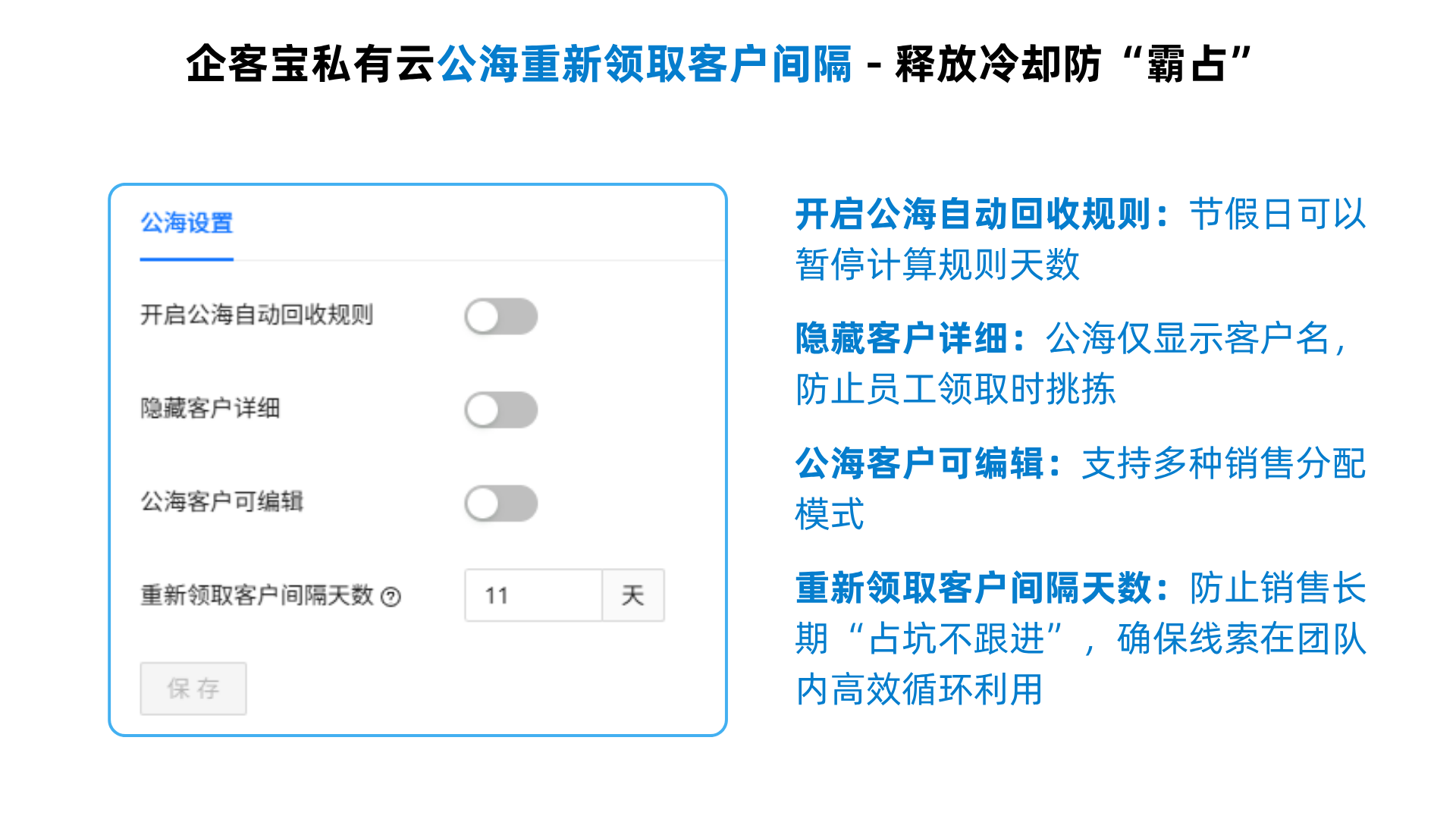Enable the 隐藏客户详细 switch
The image size is (1456, 819).
click(500, 410)
